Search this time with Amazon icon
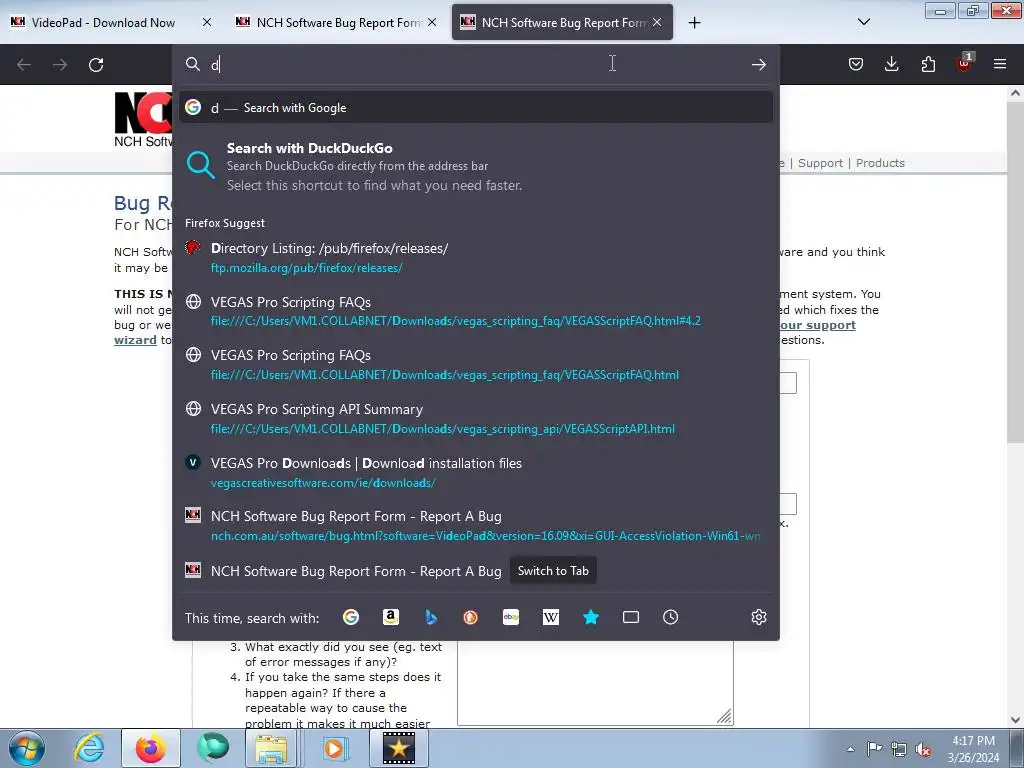 pyautogui.click(x=391, y=617)
